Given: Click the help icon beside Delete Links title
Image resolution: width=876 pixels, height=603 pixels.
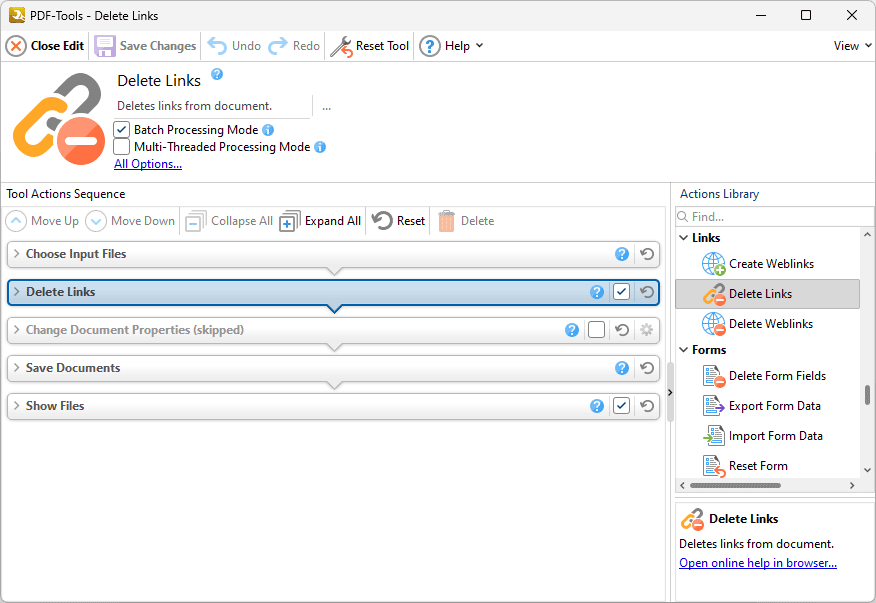Looking at the screenshot, I should [217, 74].
